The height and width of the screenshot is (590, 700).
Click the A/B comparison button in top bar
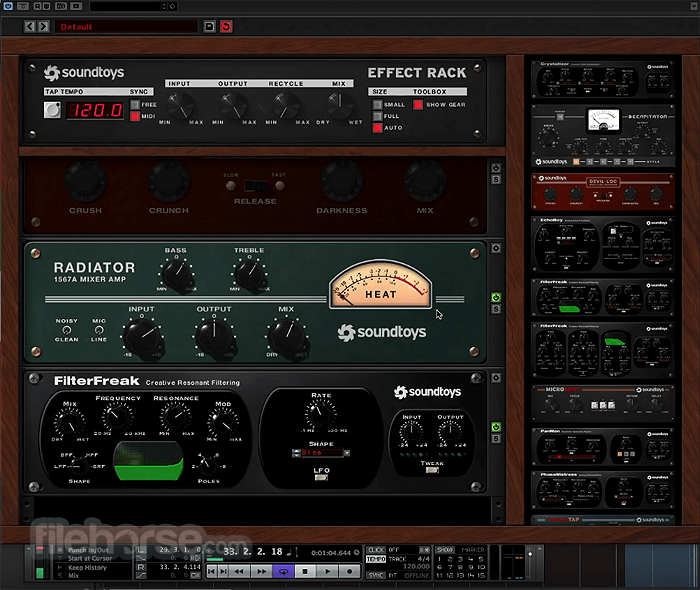(61, 6)
